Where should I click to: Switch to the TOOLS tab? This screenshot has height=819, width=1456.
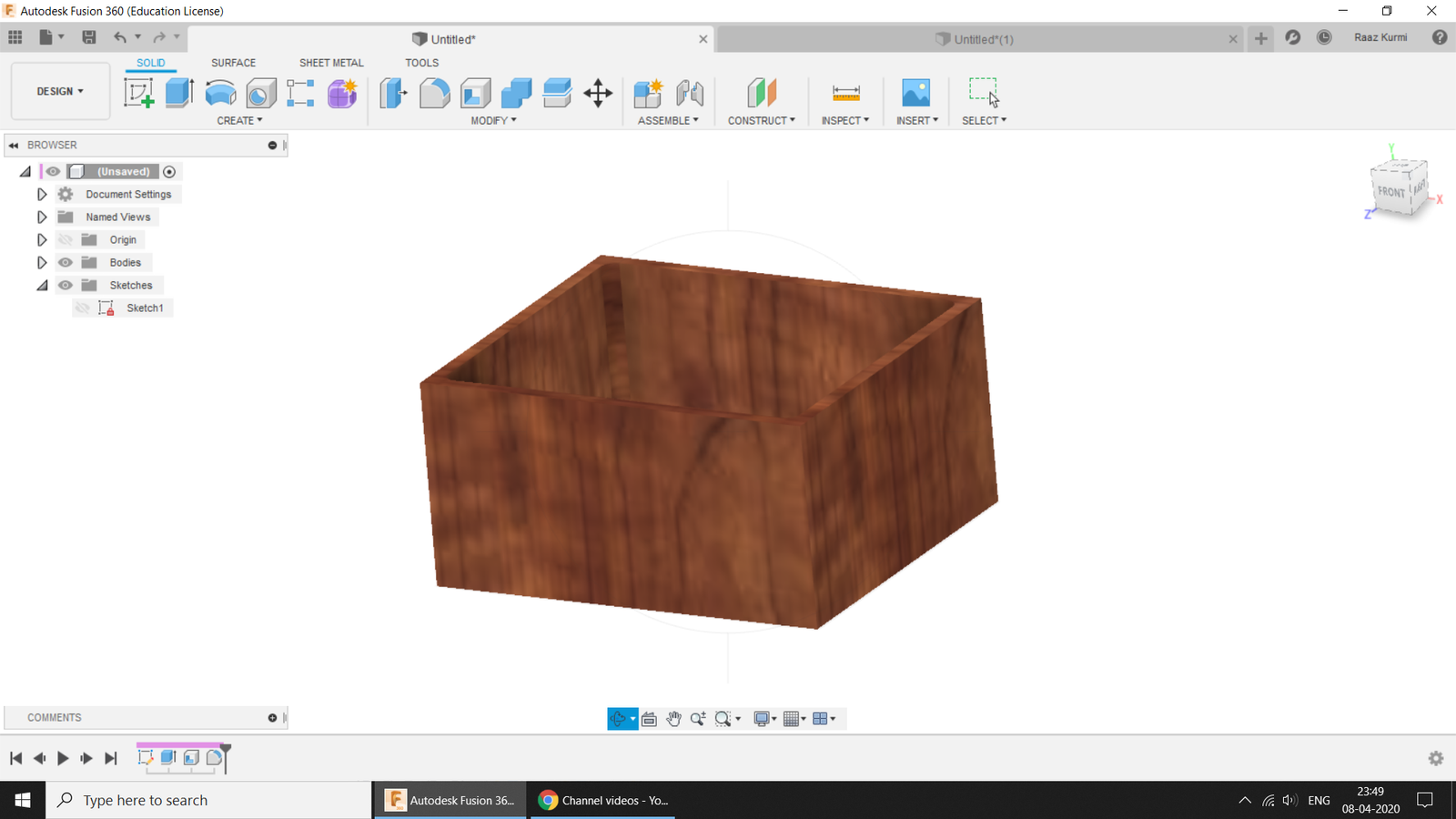pos(421,63)
